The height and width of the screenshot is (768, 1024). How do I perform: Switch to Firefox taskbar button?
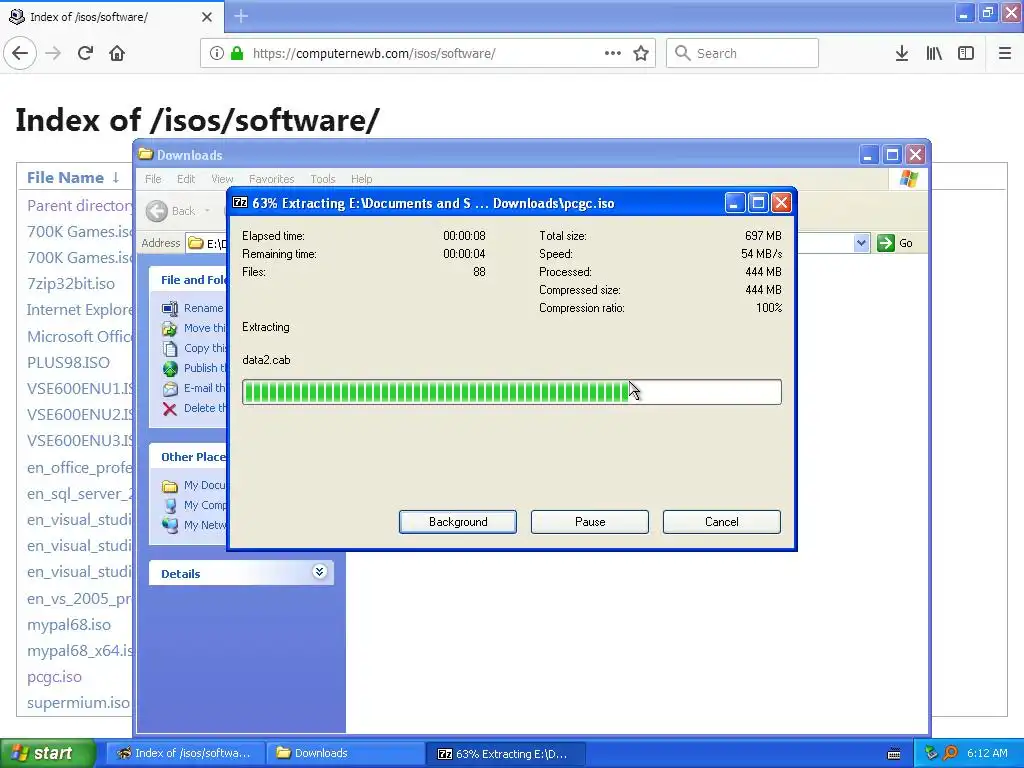(x=185, y=753)
